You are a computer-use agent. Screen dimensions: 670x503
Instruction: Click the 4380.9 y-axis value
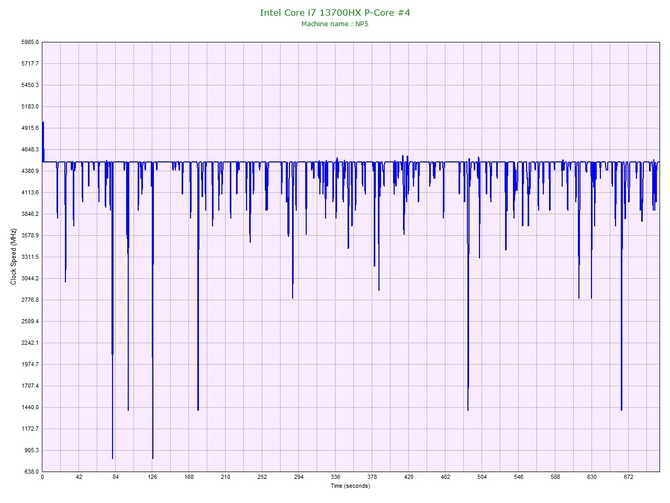pyautogui.click(x=30, y=171)
